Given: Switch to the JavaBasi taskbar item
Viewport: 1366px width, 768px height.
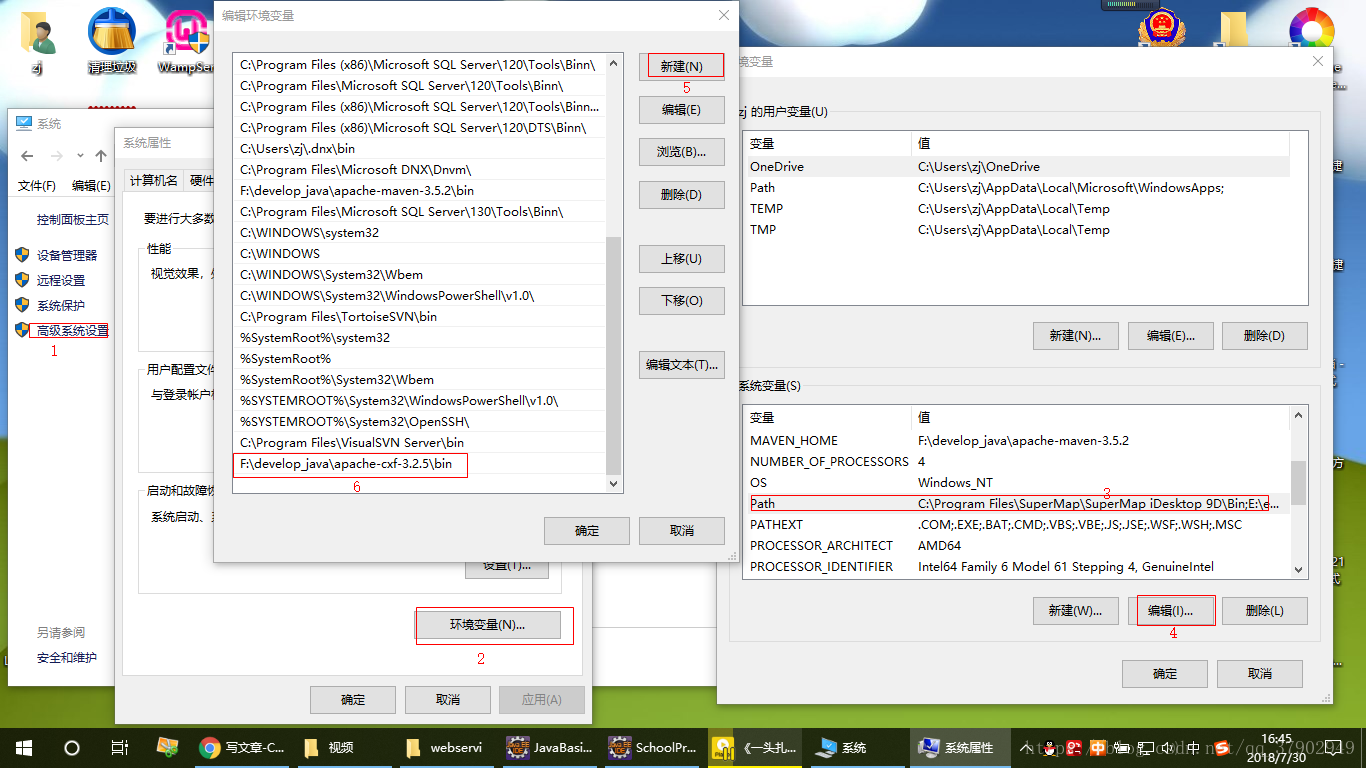Looking at the screenshot, I should (x=549, y=747).
